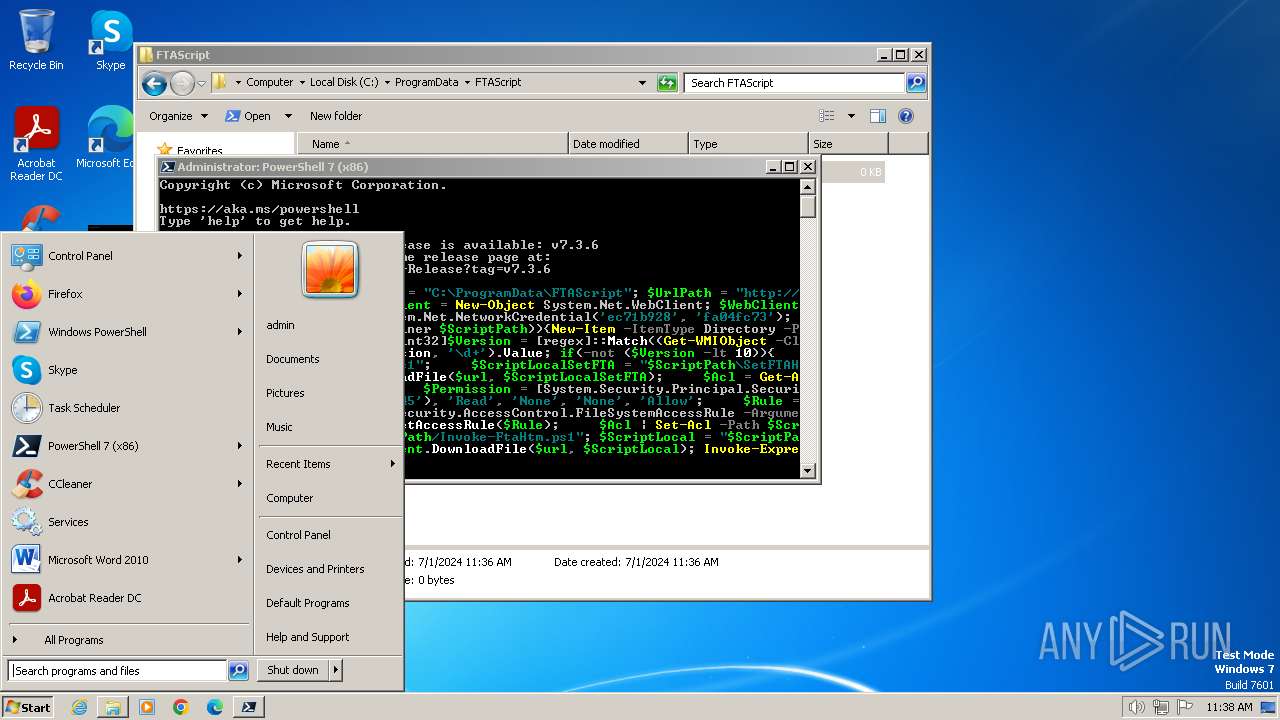Sort by Type column header
Image resolution: width=1280 pixels, height=720 pixels.
click(748, 144)
